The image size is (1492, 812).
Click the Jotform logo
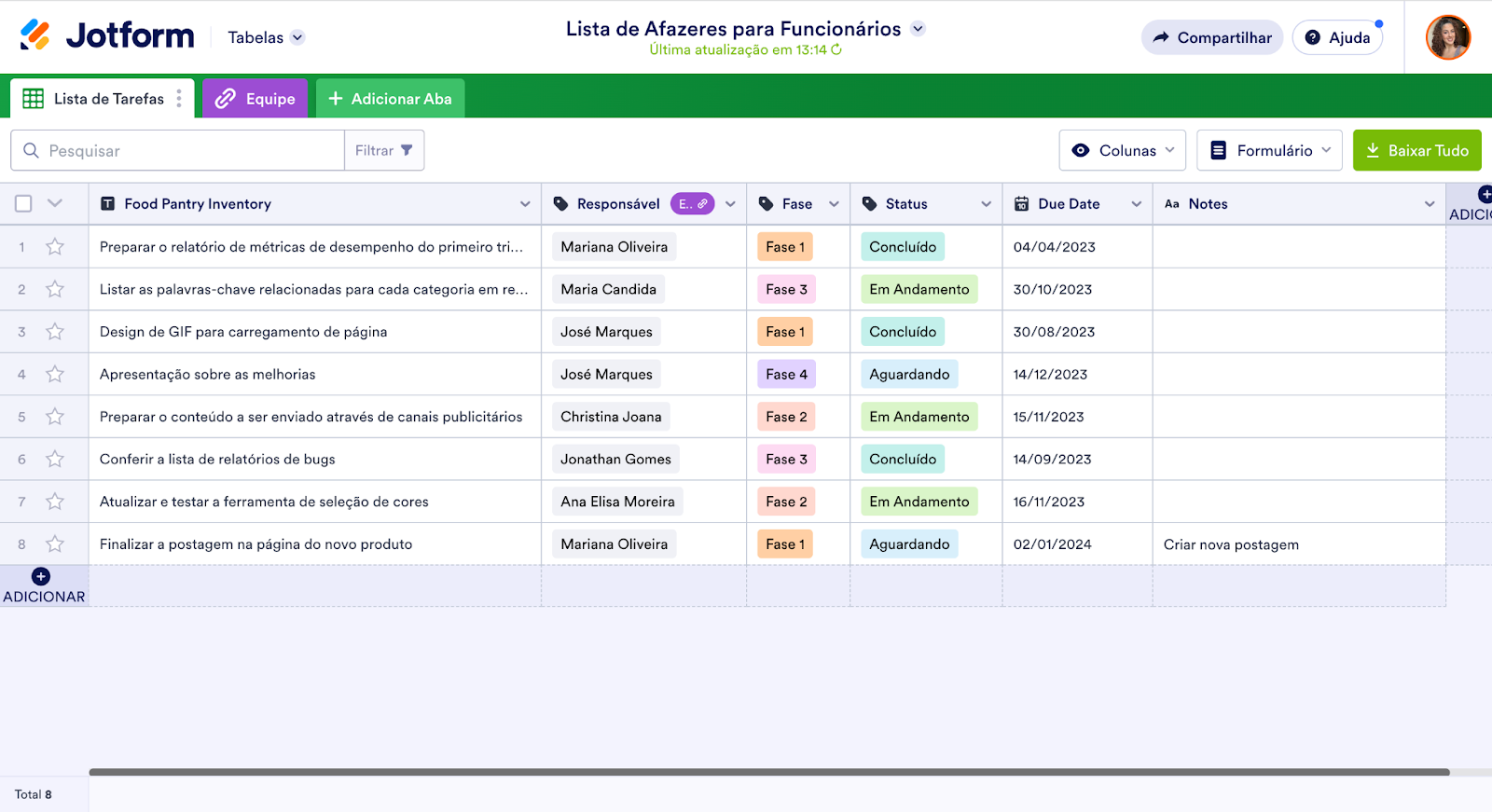point(106,36)
